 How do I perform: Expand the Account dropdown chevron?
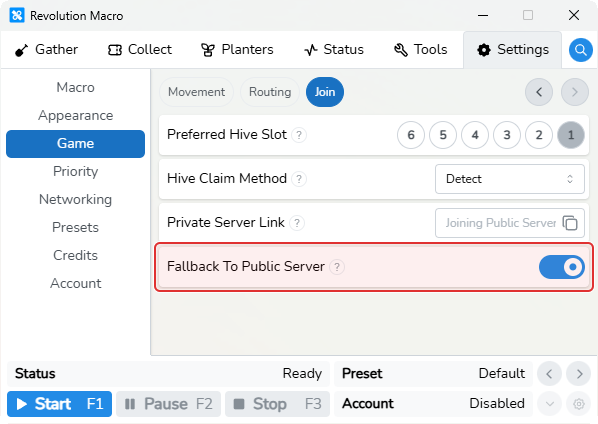[549, 403]
